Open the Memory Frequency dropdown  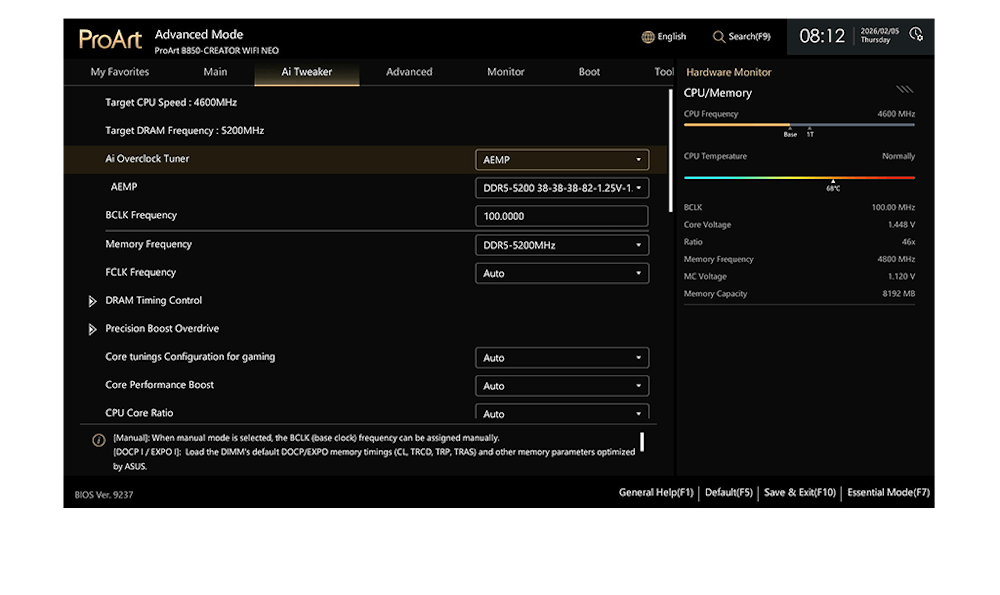[562, 245]
